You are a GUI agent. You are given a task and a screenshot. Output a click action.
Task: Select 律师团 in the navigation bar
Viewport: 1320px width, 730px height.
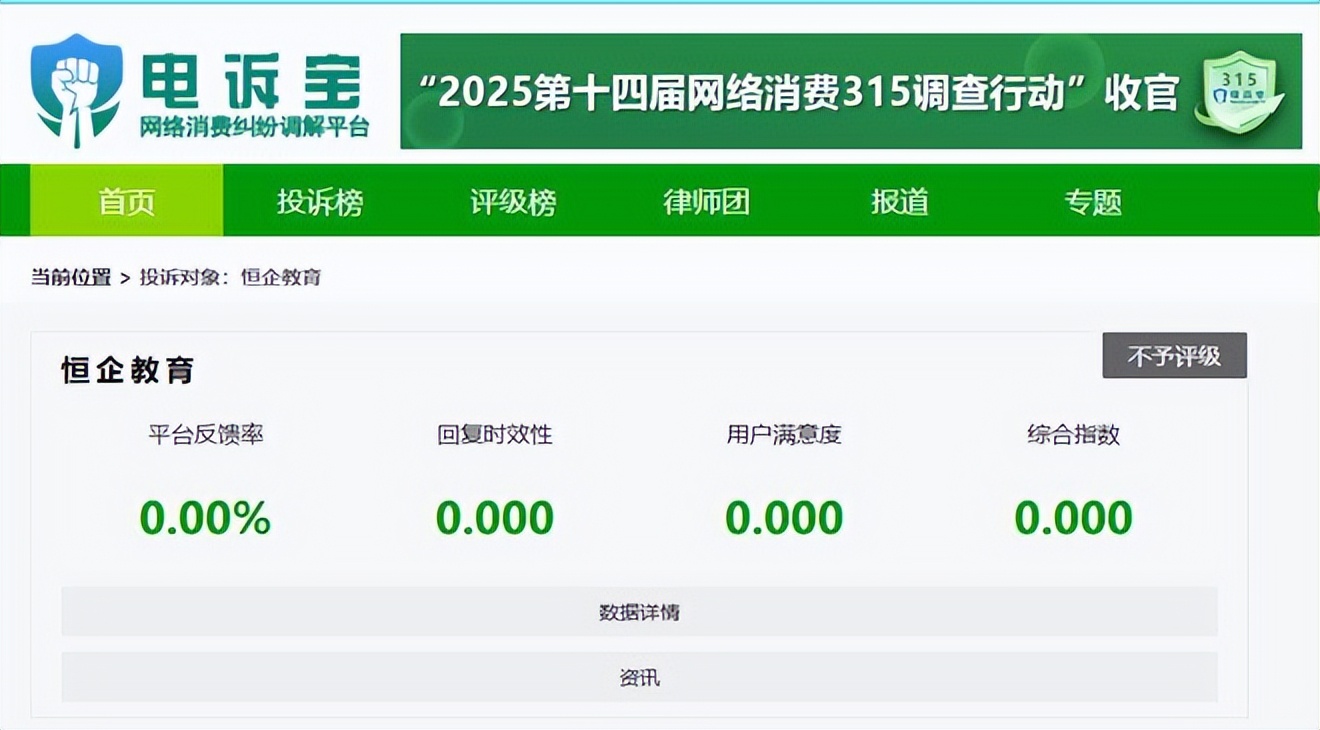[706, 201]
